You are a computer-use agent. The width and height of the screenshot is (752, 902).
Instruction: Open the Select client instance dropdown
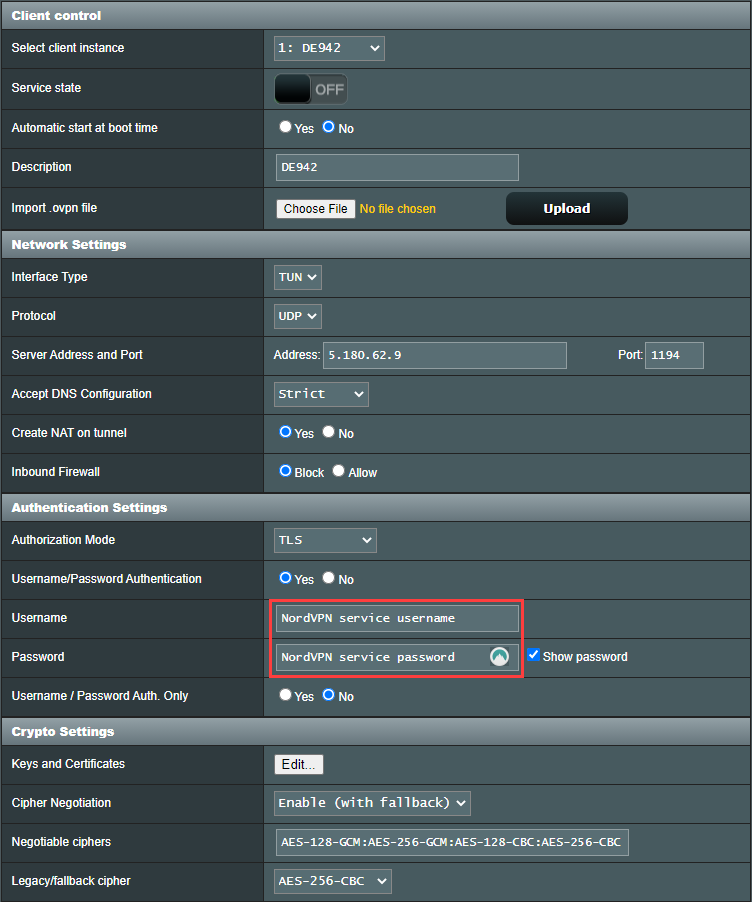coord(329,48)
